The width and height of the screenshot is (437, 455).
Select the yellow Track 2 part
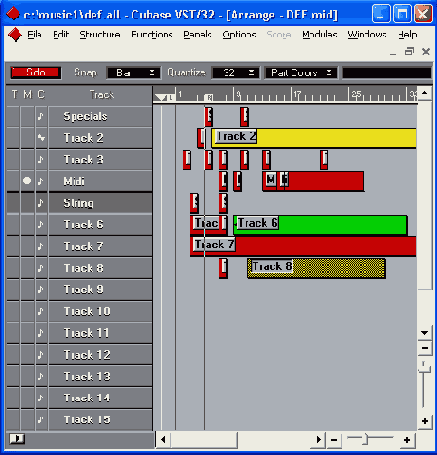(x=314, y=138)
